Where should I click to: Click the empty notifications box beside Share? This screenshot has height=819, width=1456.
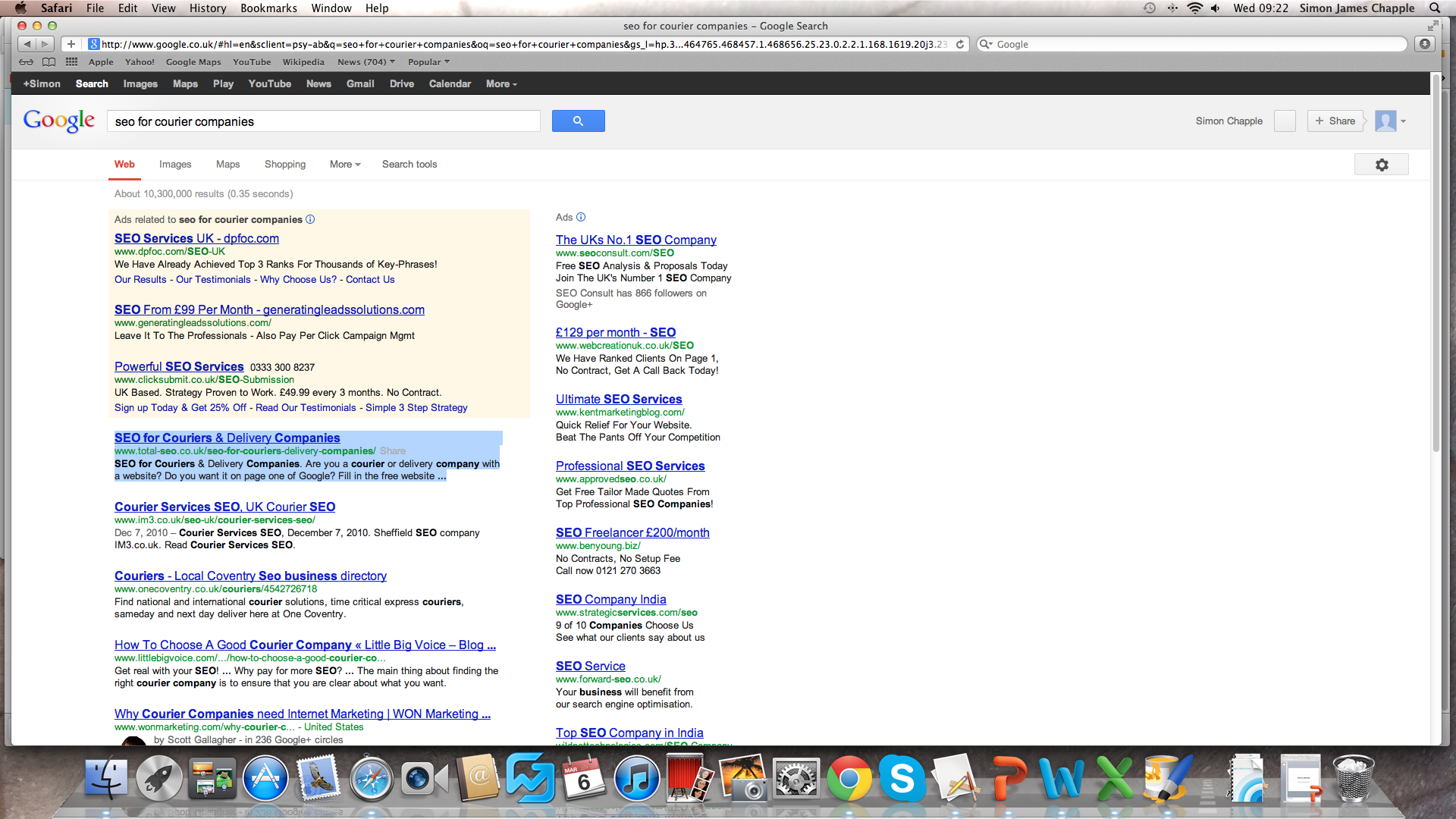click(1285, 121)
